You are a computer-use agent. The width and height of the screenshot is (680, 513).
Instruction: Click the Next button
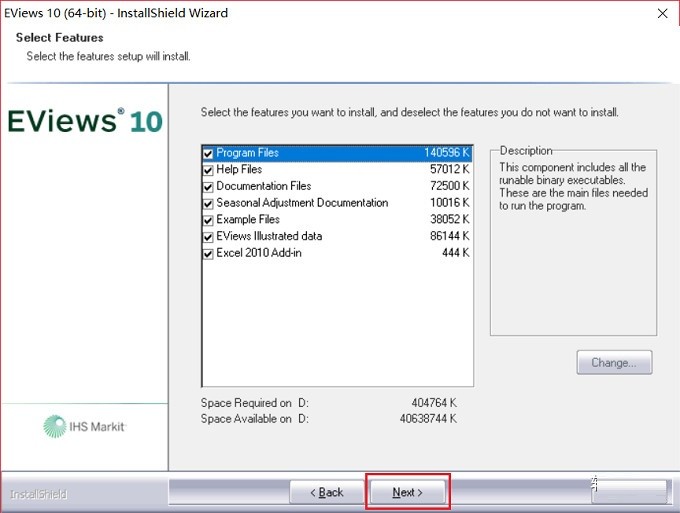point(408,492)
